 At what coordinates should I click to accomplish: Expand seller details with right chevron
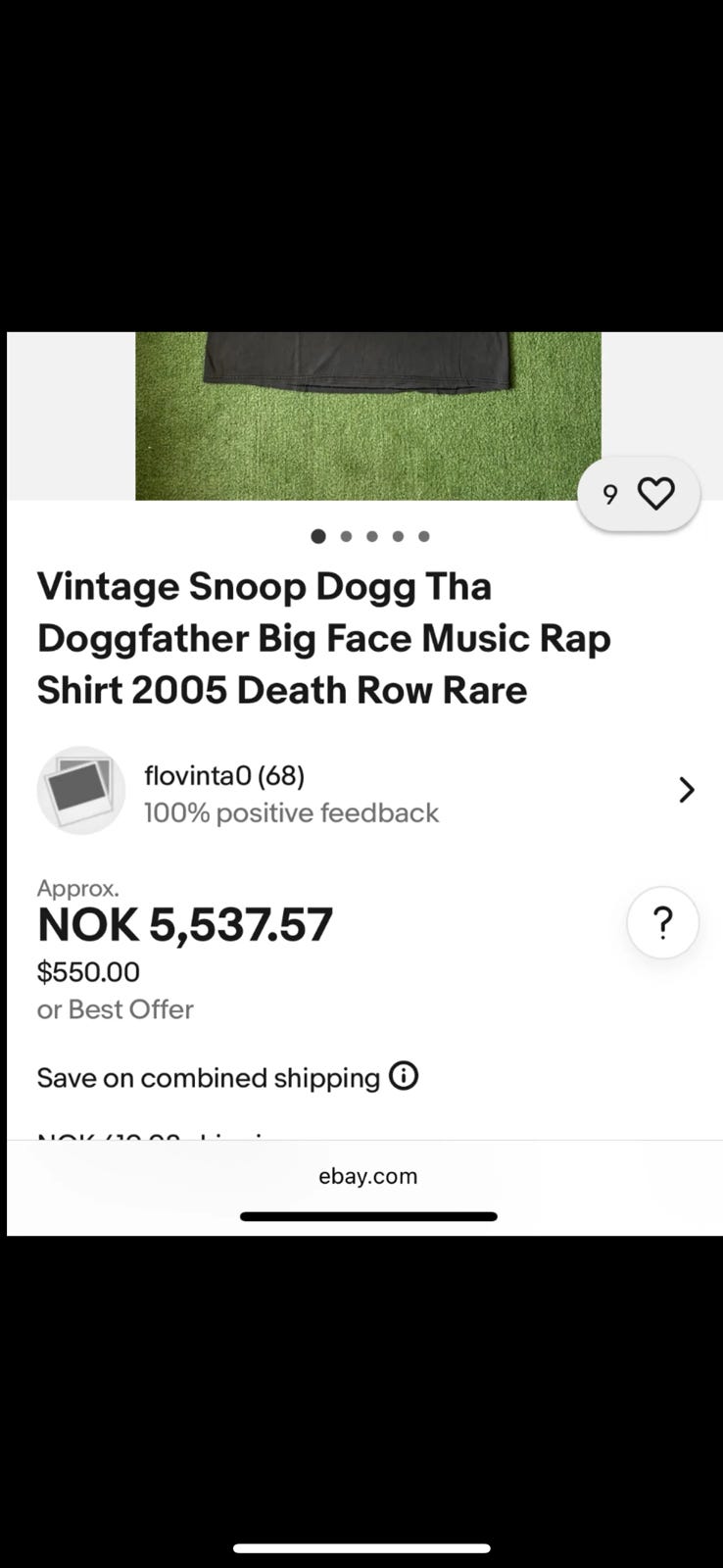click(687, 790)
